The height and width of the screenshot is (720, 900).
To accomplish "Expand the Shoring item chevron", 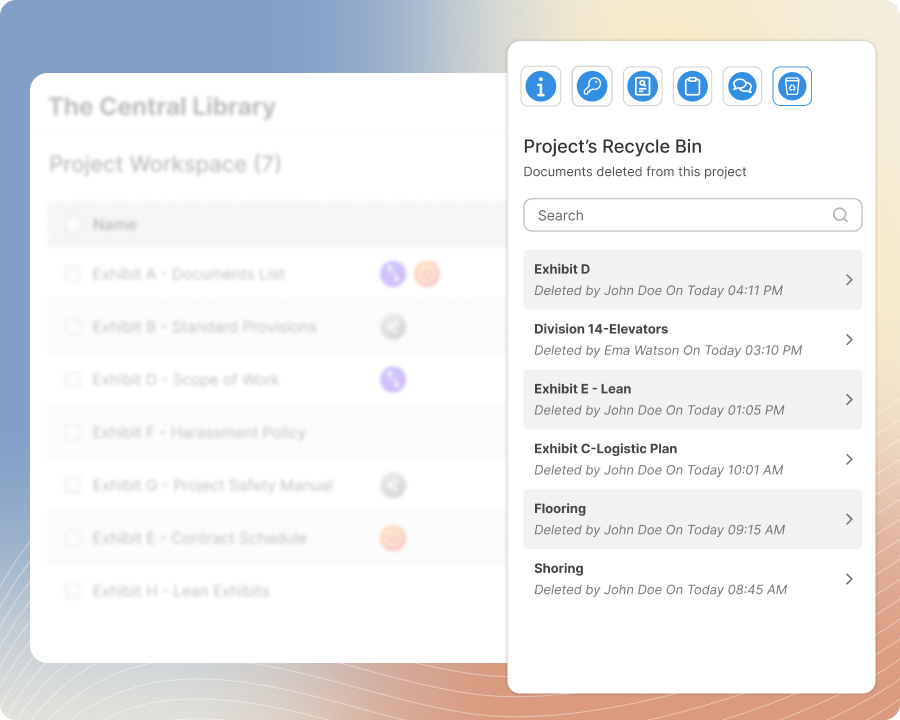I will [849, 579].
